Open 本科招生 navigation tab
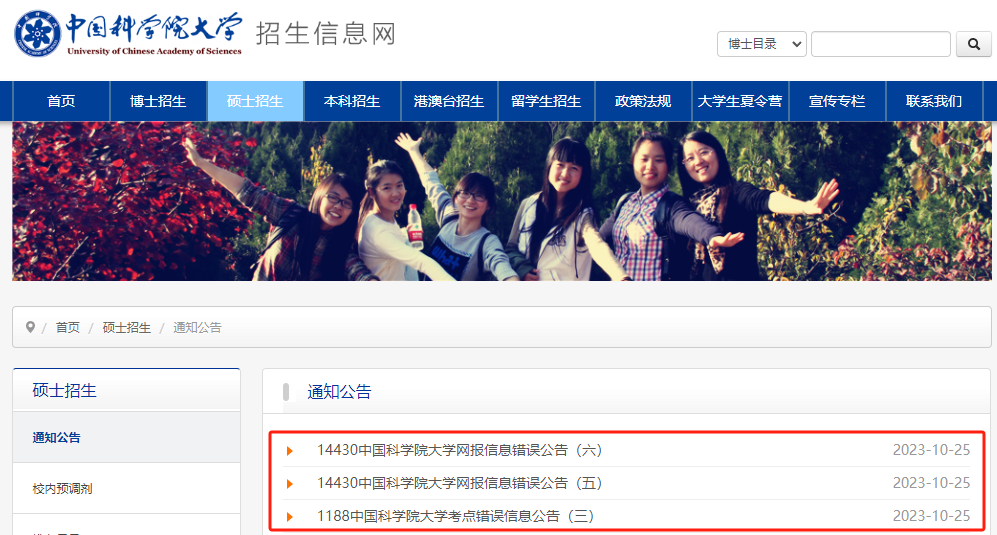The height and width of the screenshot is (535, 997). (352, 101)
